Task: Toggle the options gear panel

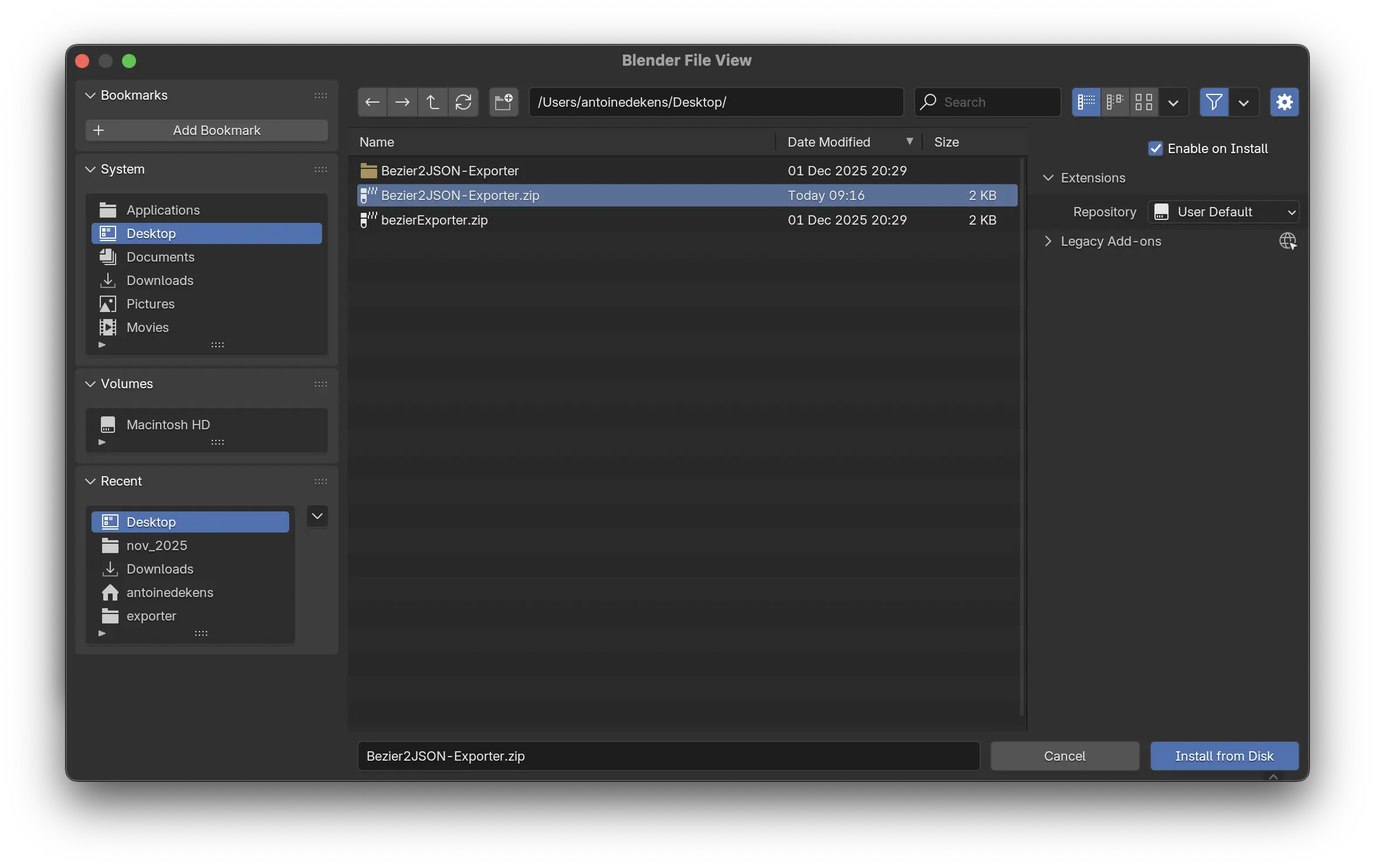Action: coord(1284,102)
